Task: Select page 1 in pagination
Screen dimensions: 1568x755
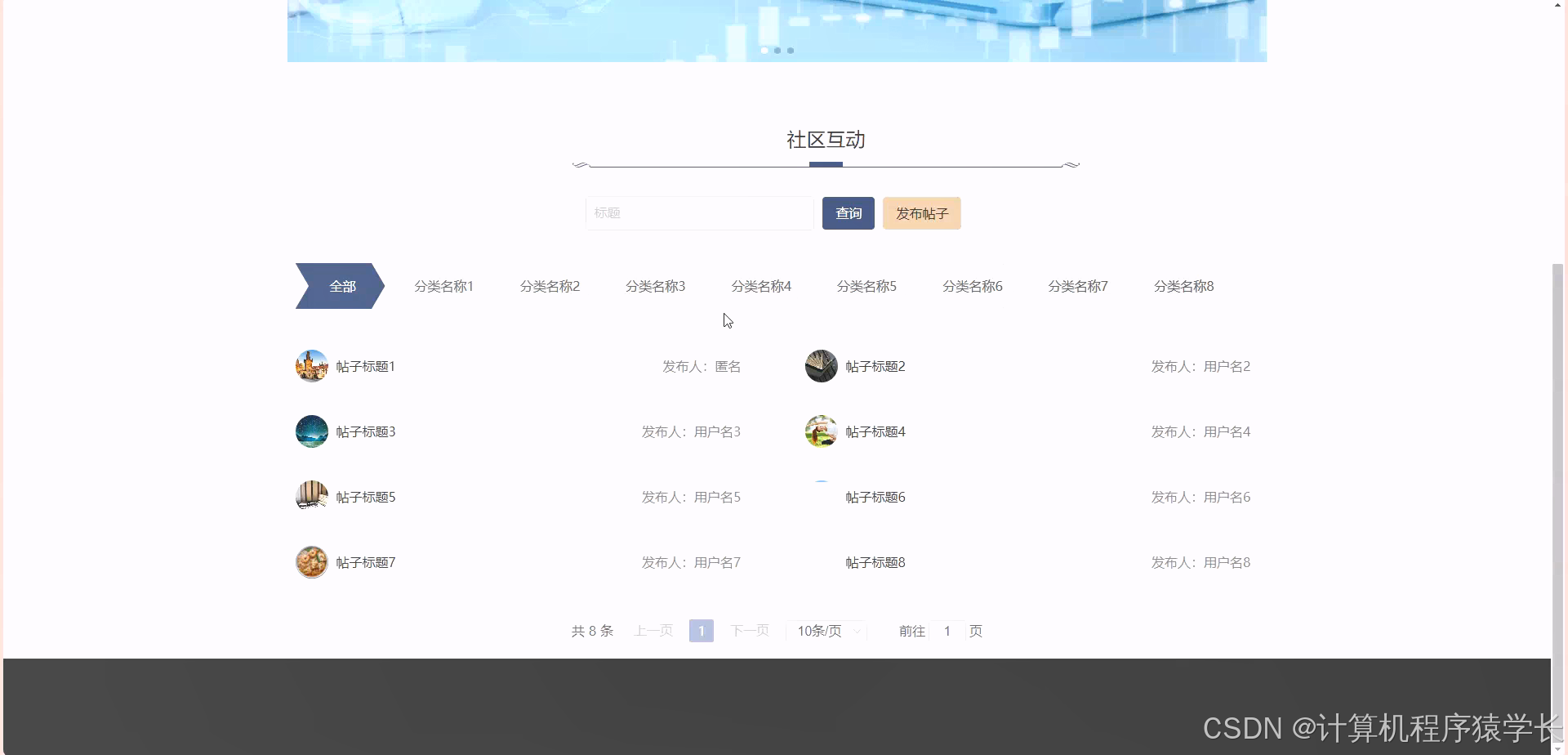Action: click(701, 630)
